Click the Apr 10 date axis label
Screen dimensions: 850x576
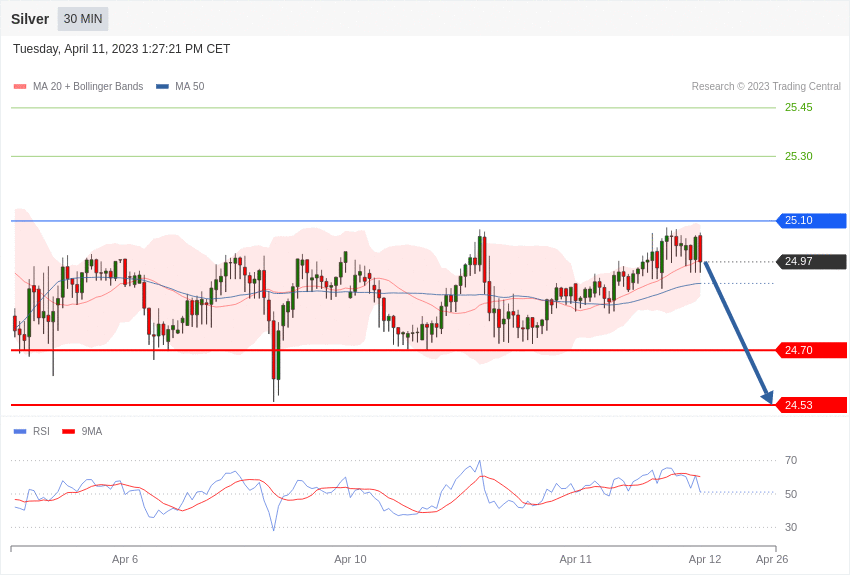(x=350, y=559)
